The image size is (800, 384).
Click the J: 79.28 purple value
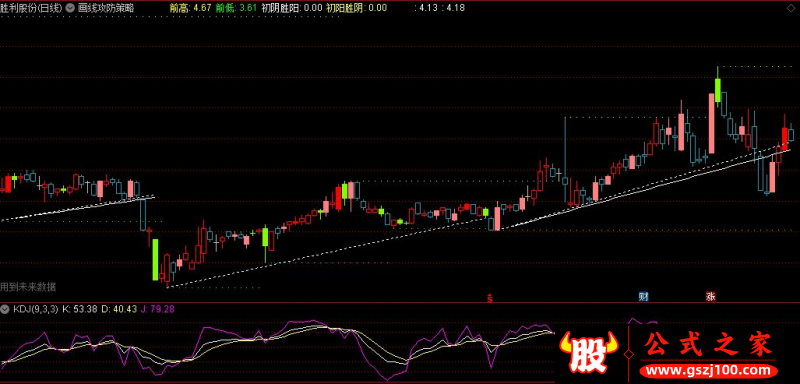pos(157,309)
